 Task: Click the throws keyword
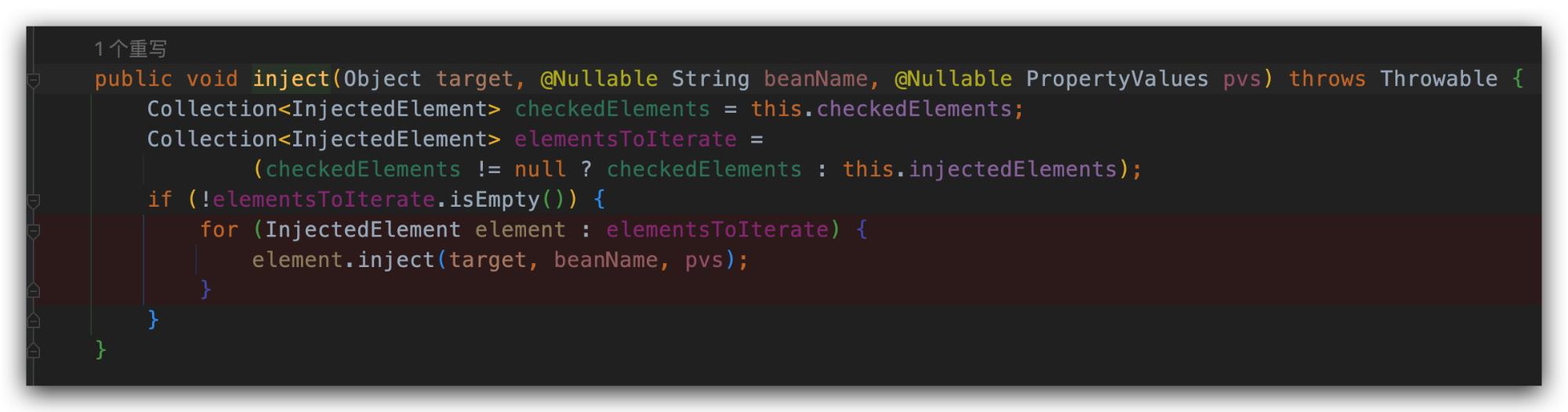point(1327,79)
